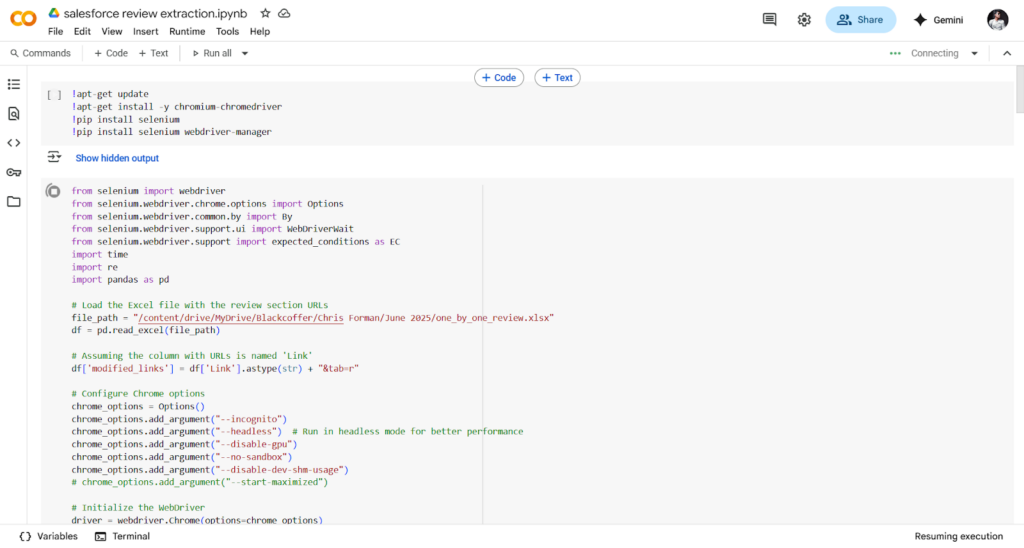The height and width of the screenshot is (548, 1024).
Task: Stop the running code cell
Action: click(x=53, y=191)
